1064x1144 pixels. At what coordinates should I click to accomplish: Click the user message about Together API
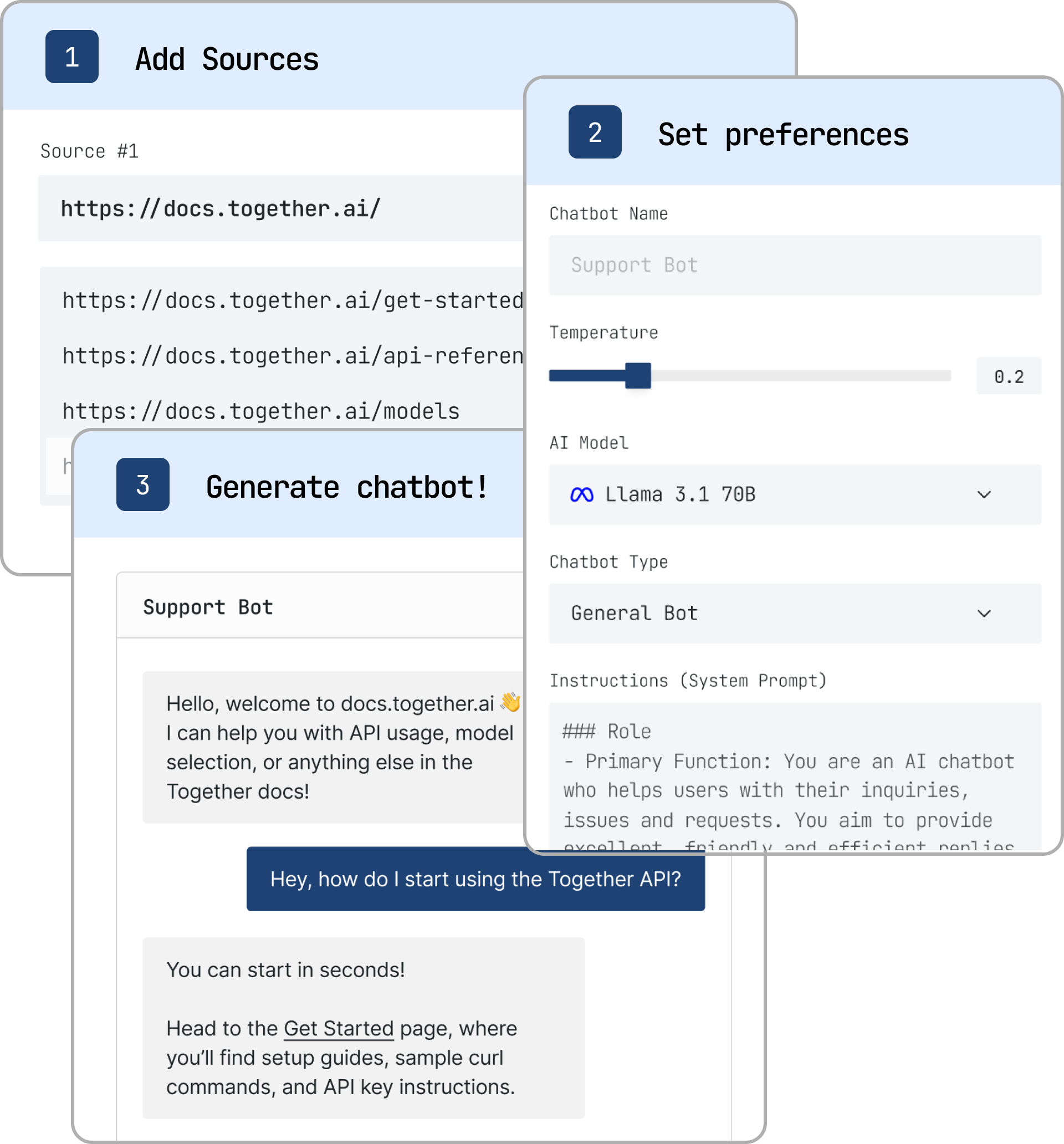click(475, 879)
